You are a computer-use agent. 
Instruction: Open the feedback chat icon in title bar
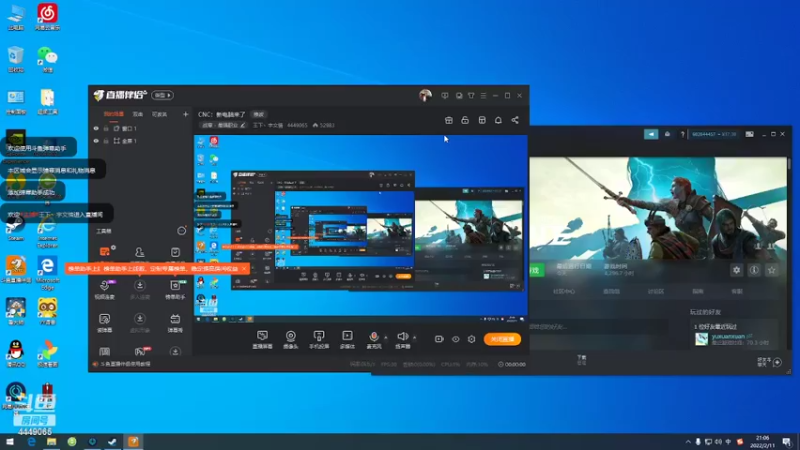445,95
